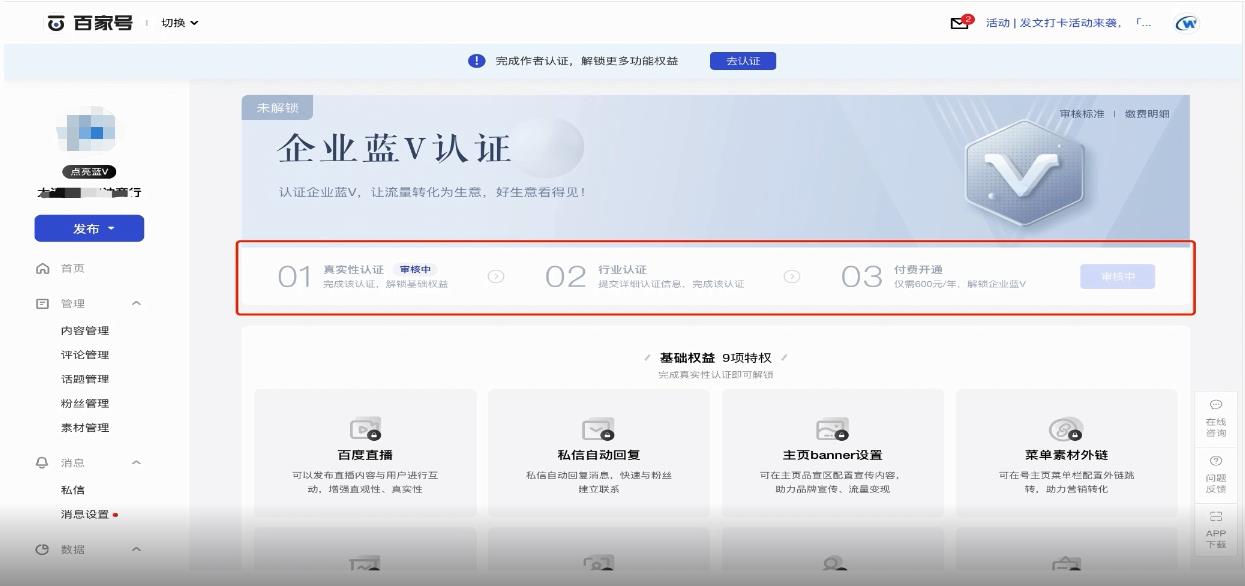
Task: Click the arrow icon after step 02
Action: [x=792, y=277]
